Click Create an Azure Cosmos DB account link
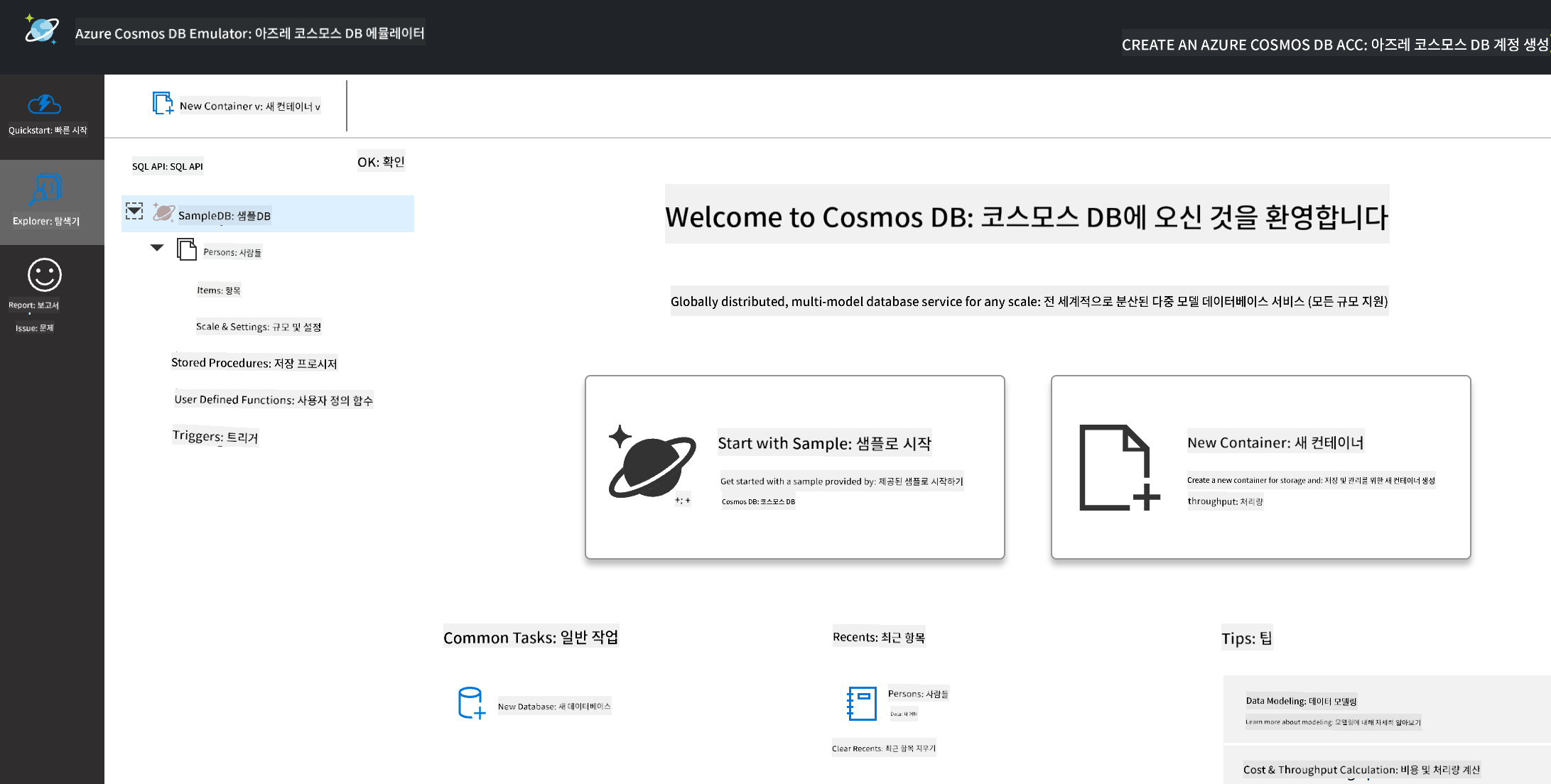The height and width of the screenshot is (784, 1551). pos(1335,44)
